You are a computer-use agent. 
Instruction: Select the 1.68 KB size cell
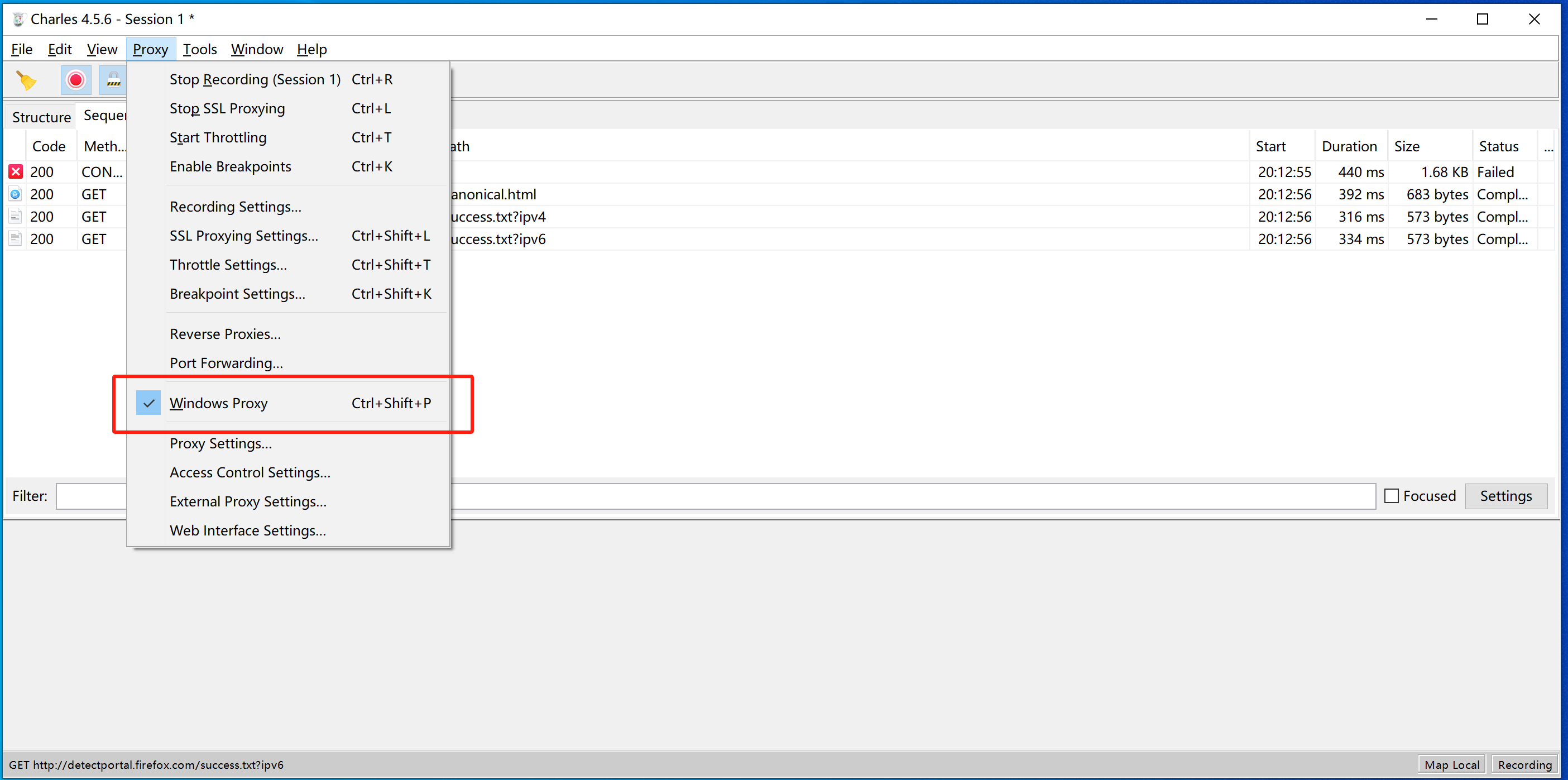coord(1430,173)
